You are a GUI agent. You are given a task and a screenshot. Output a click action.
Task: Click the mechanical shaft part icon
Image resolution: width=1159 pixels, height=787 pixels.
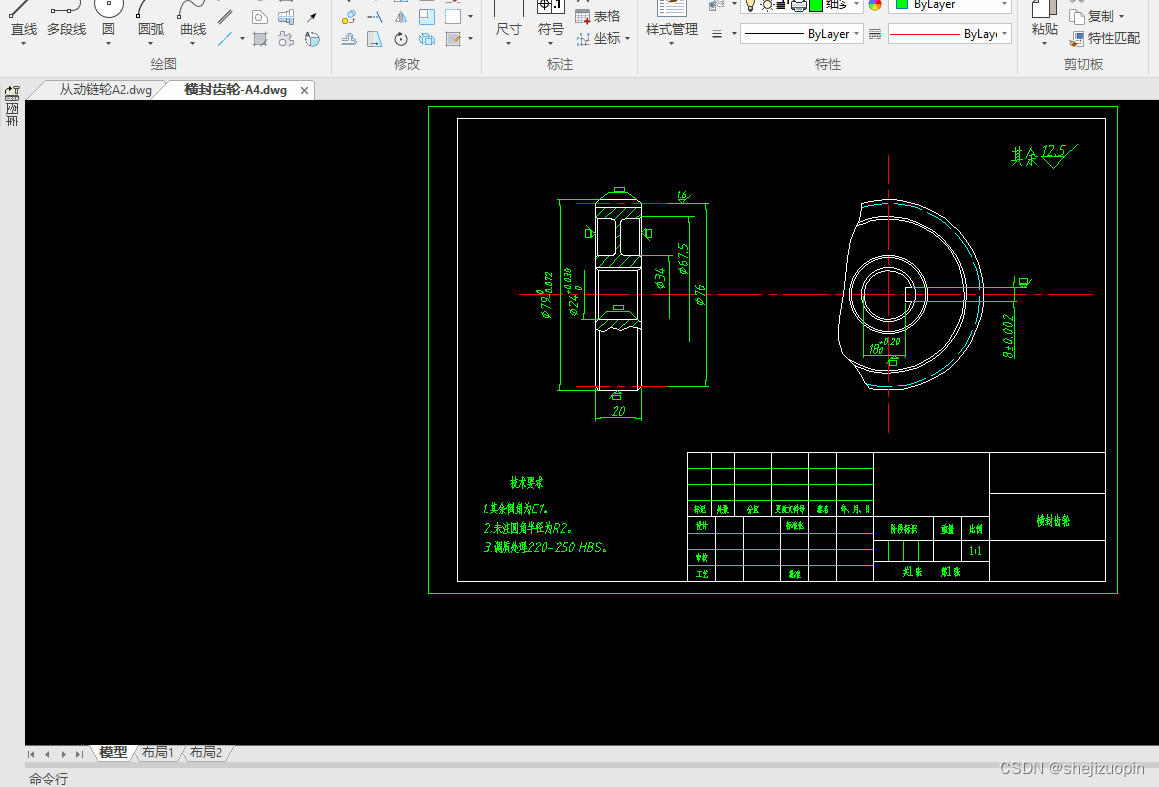coord(286,16)
